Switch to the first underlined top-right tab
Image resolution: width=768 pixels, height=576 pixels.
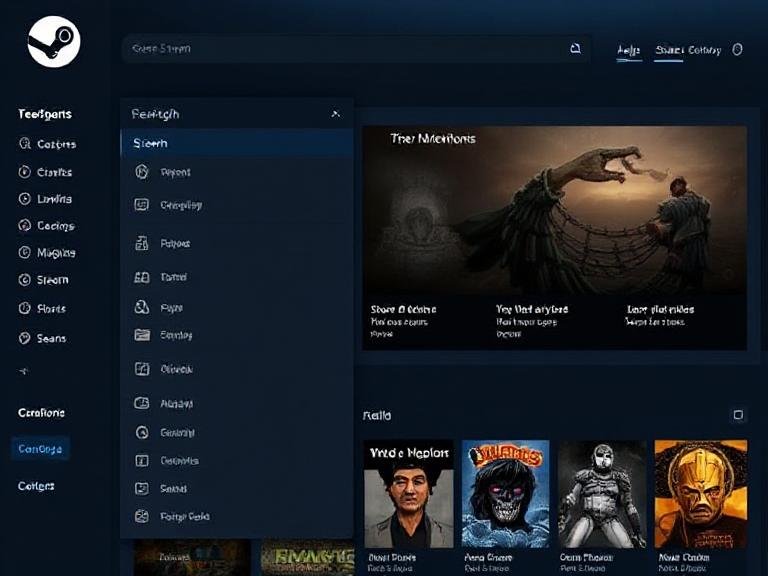coord(628,50)
